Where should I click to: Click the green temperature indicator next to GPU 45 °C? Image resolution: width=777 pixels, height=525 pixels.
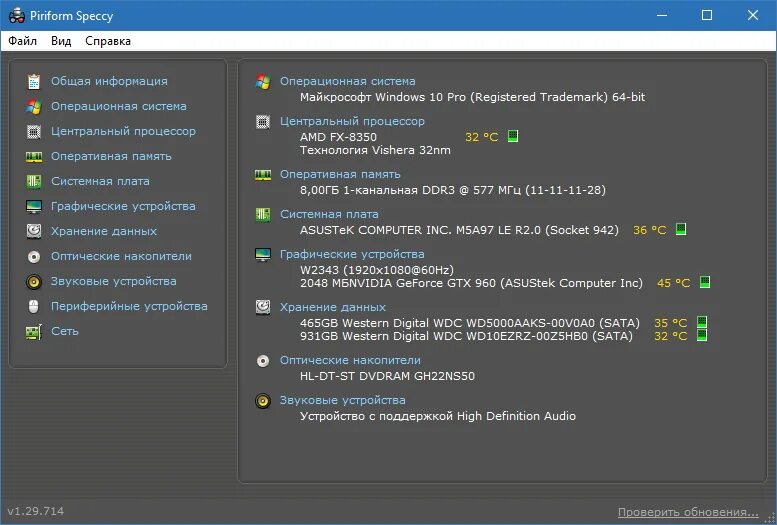[705, 282]
